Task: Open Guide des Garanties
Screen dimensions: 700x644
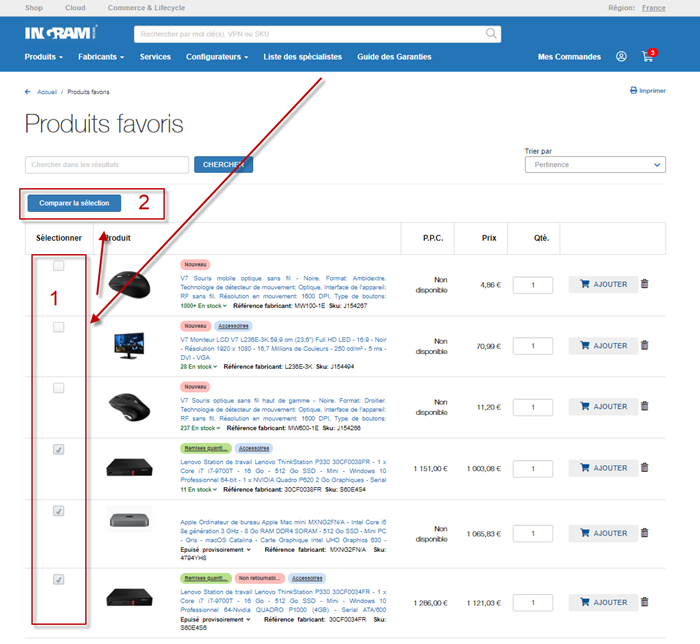Action: (x=394, y=57)
